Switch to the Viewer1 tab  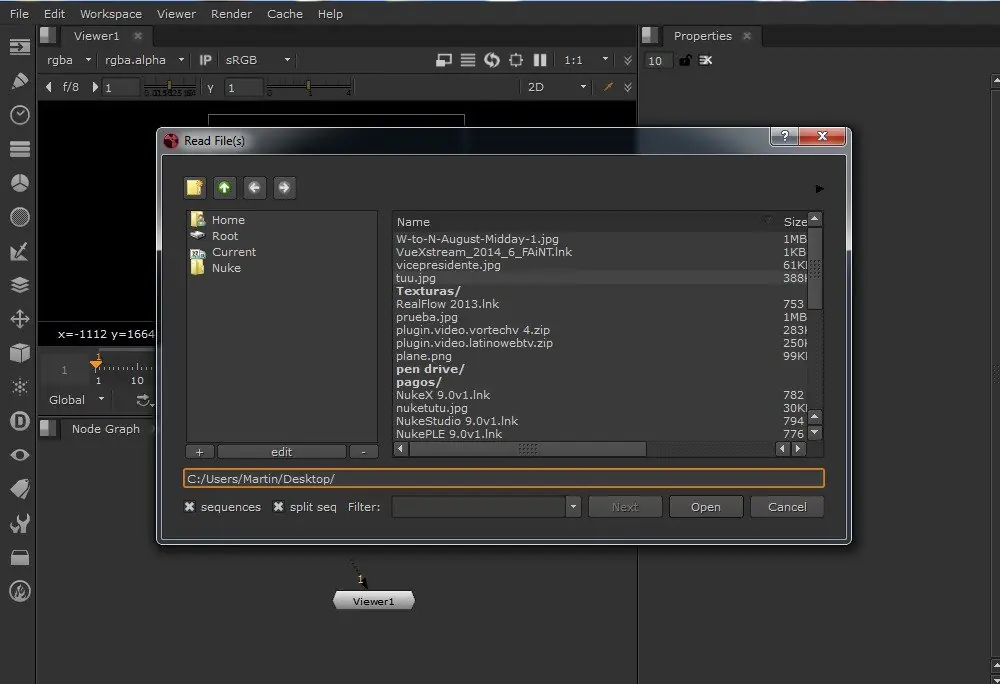tap(96, 36)
